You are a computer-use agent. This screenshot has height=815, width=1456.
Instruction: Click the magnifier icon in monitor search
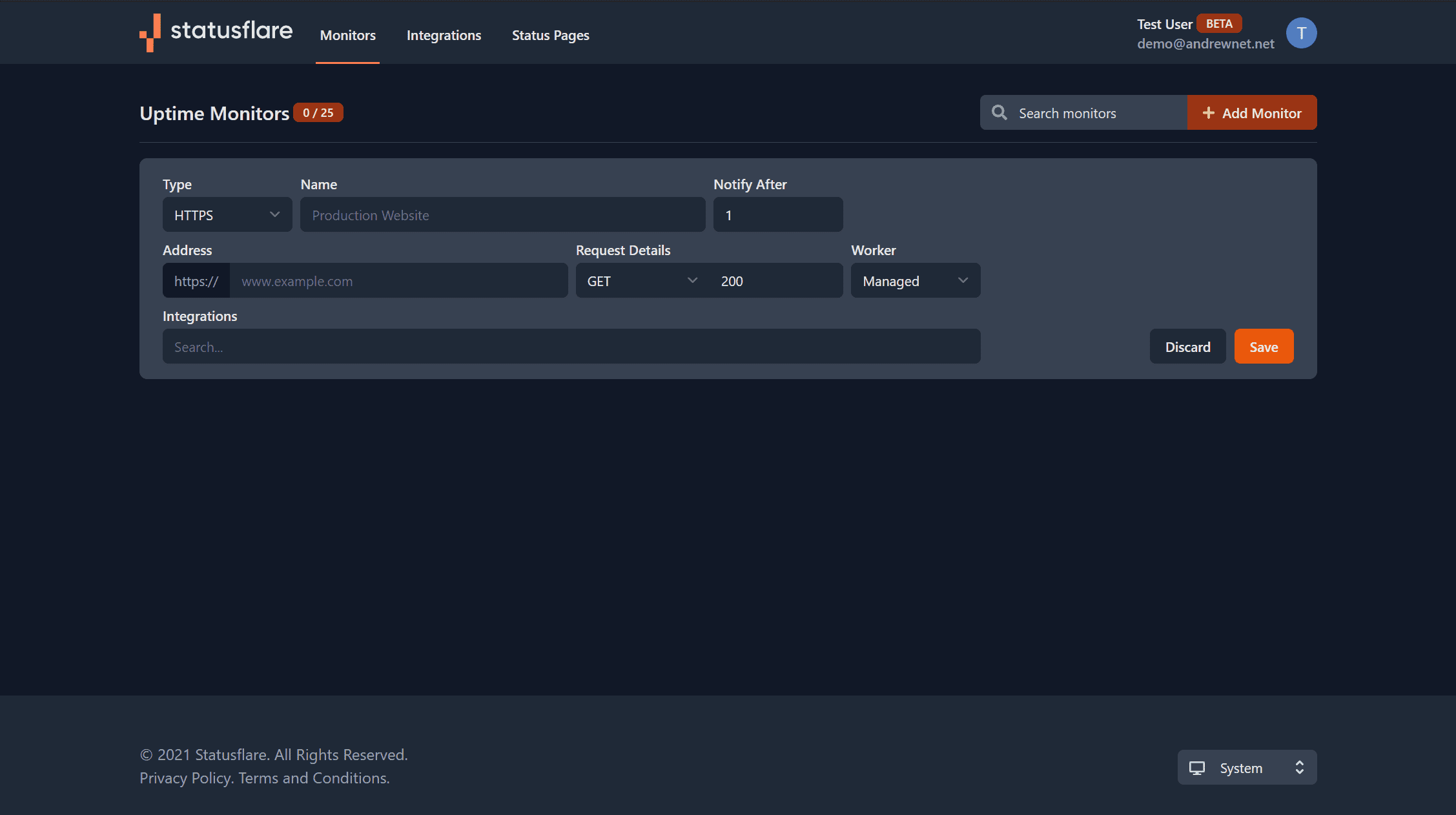999,112
